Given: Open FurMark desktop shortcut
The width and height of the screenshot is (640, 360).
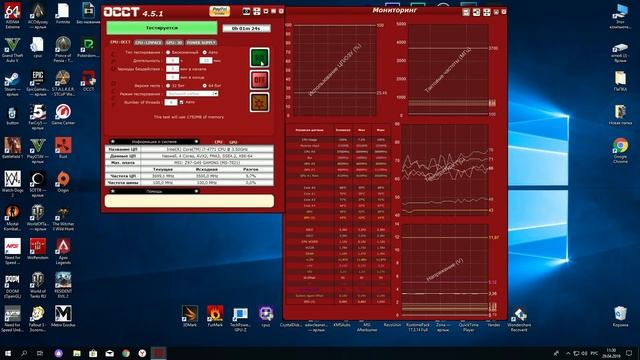Looking at the screenshot, I should tap(215, 316).
